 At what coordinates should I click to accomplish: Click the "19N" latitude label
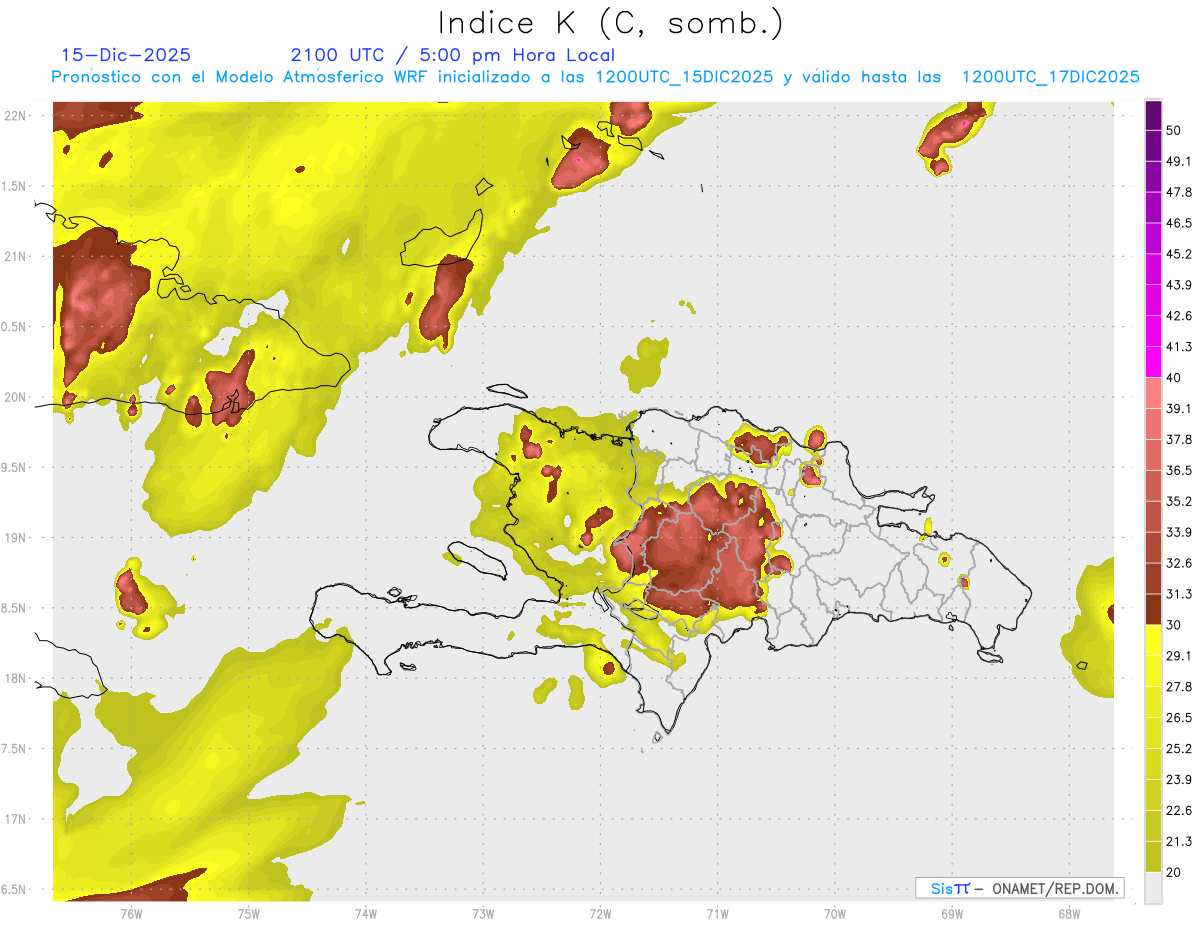tap(16, 537)
